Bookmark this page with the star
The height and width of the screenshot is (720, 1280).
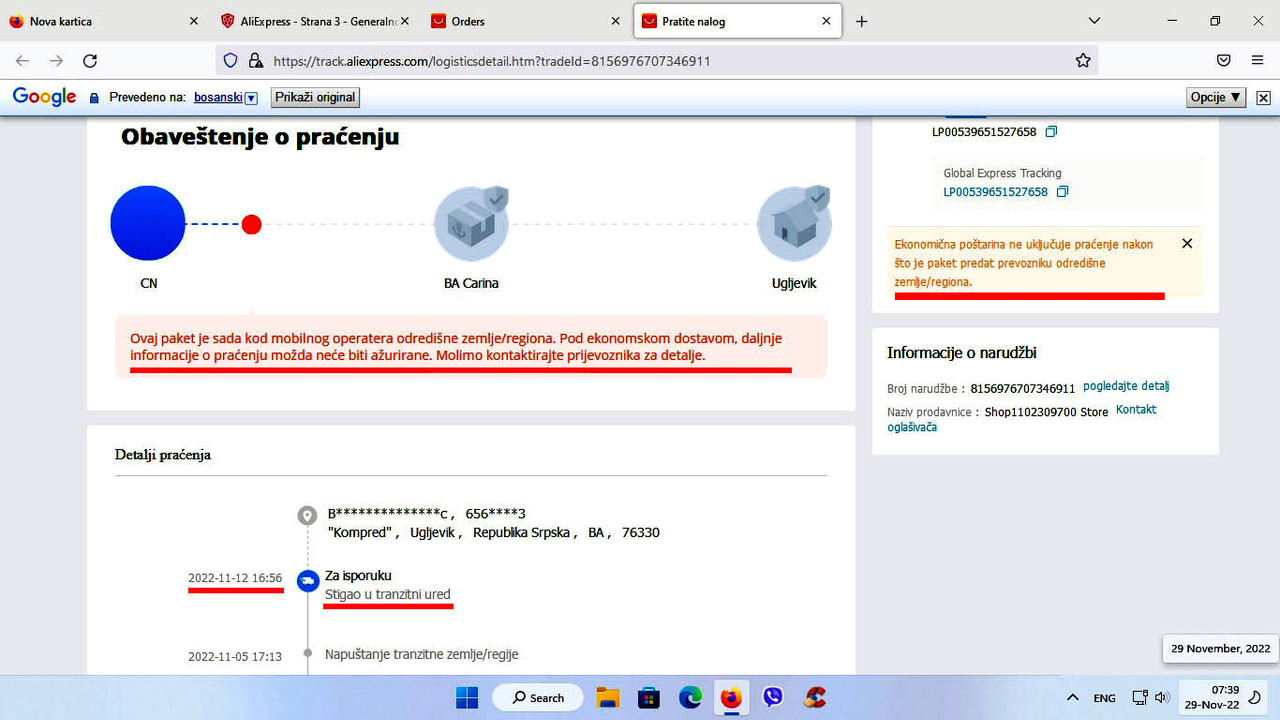pyautogui.click(x=1083, y=61)
